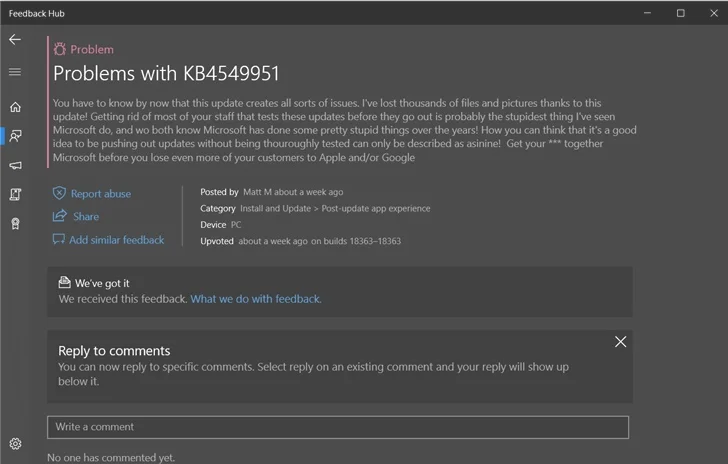The width and height of the screenshot is (728, 464).
Task: Maximize the Feedback Hub window
Action: pos(680,13)
